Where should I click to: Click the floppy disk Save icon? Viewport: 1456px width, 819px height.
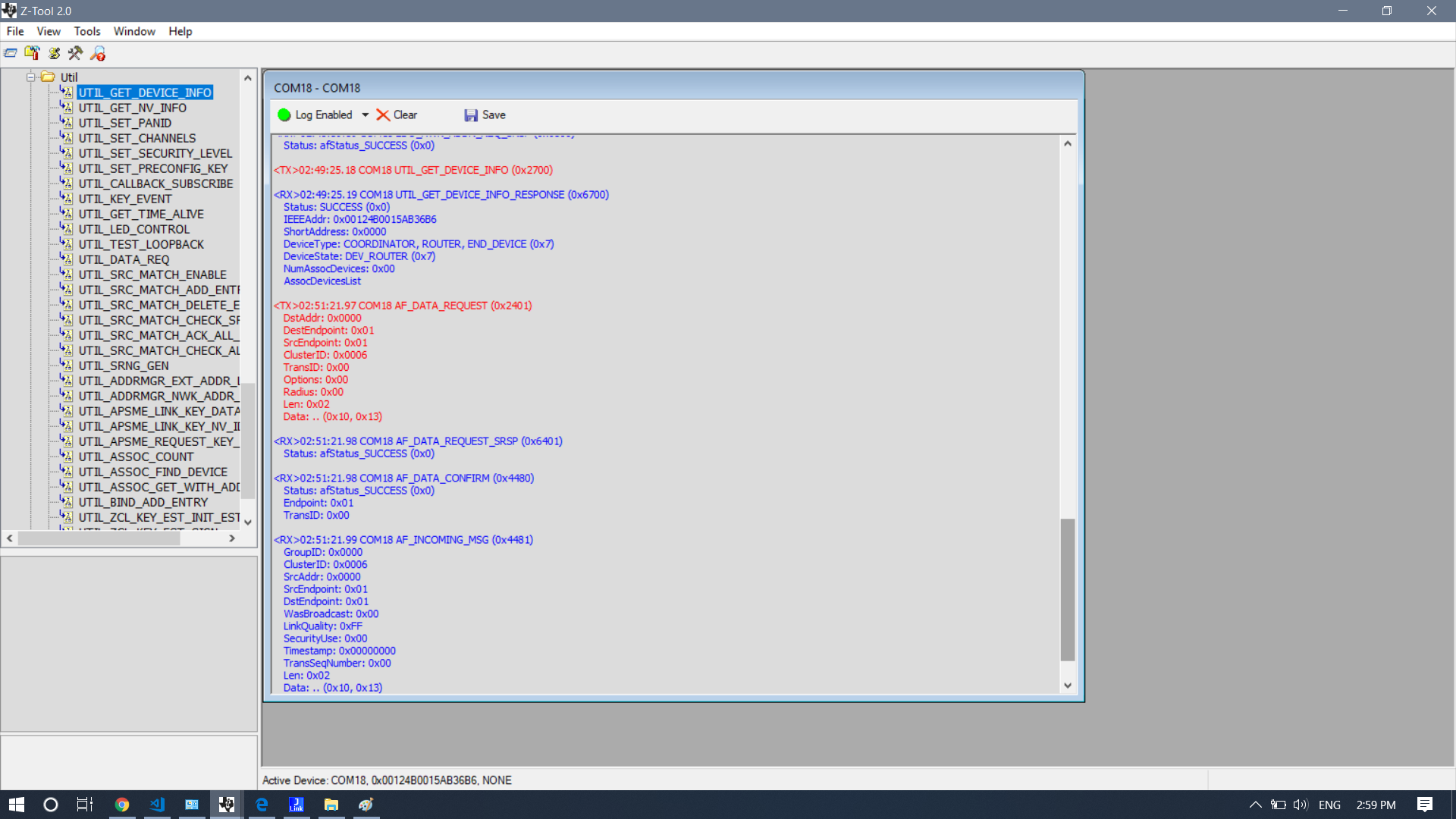pos(471,115)
